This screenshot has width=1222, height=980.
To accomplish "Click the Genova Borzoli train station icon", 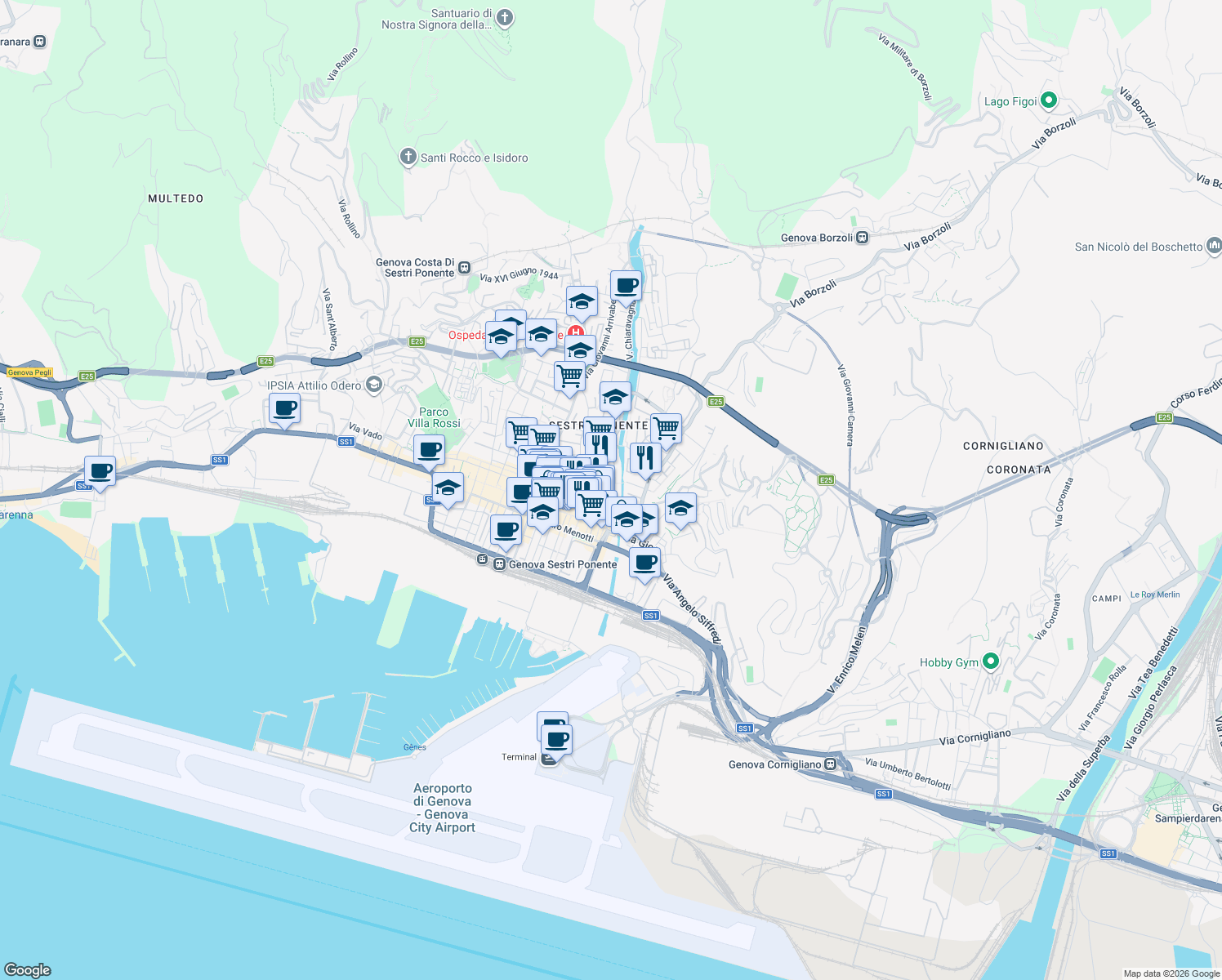I will pyautogui.click(x=861, y=238).
